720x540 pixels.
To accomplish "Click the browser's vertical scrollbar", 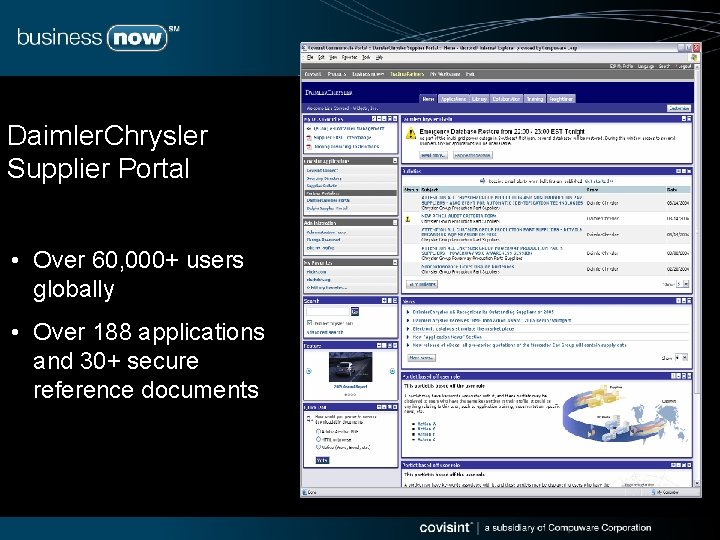I will click(x=698, y=276).
